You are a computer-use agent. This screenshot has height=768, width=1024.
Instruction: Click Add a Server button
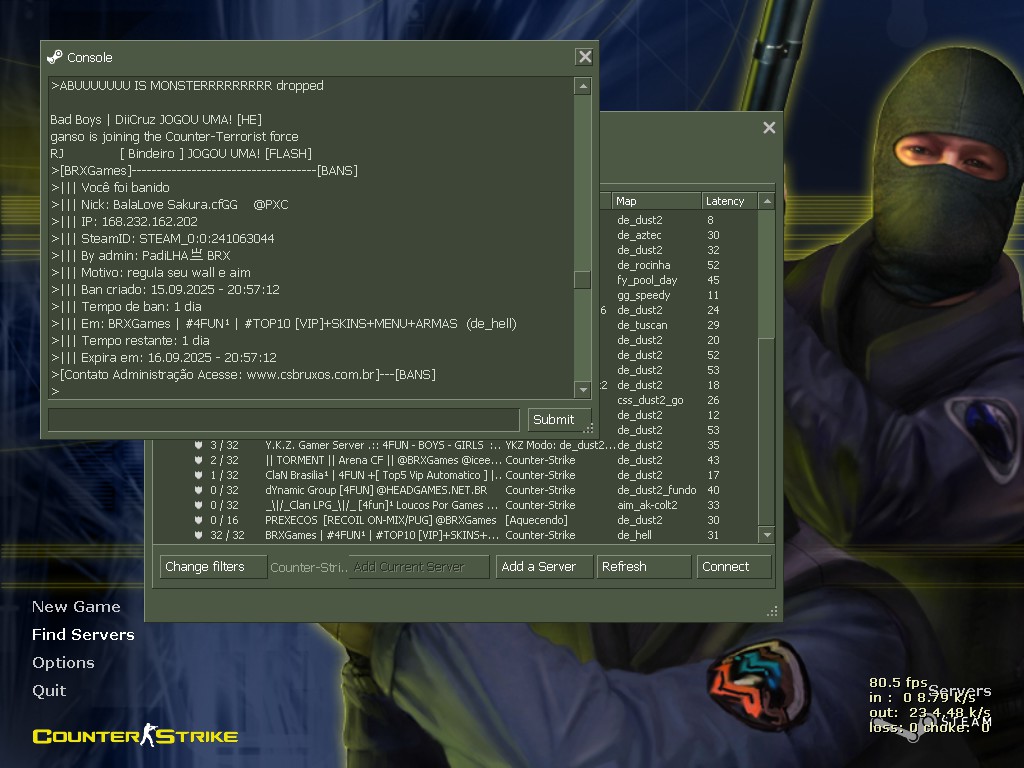[x=545, y=566]
